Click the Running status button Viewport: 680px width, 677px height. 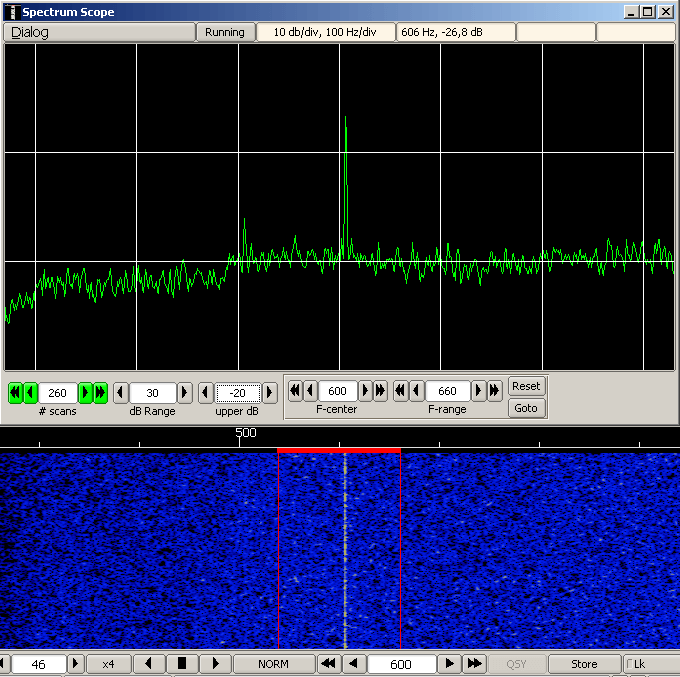[x=225, y=32]
